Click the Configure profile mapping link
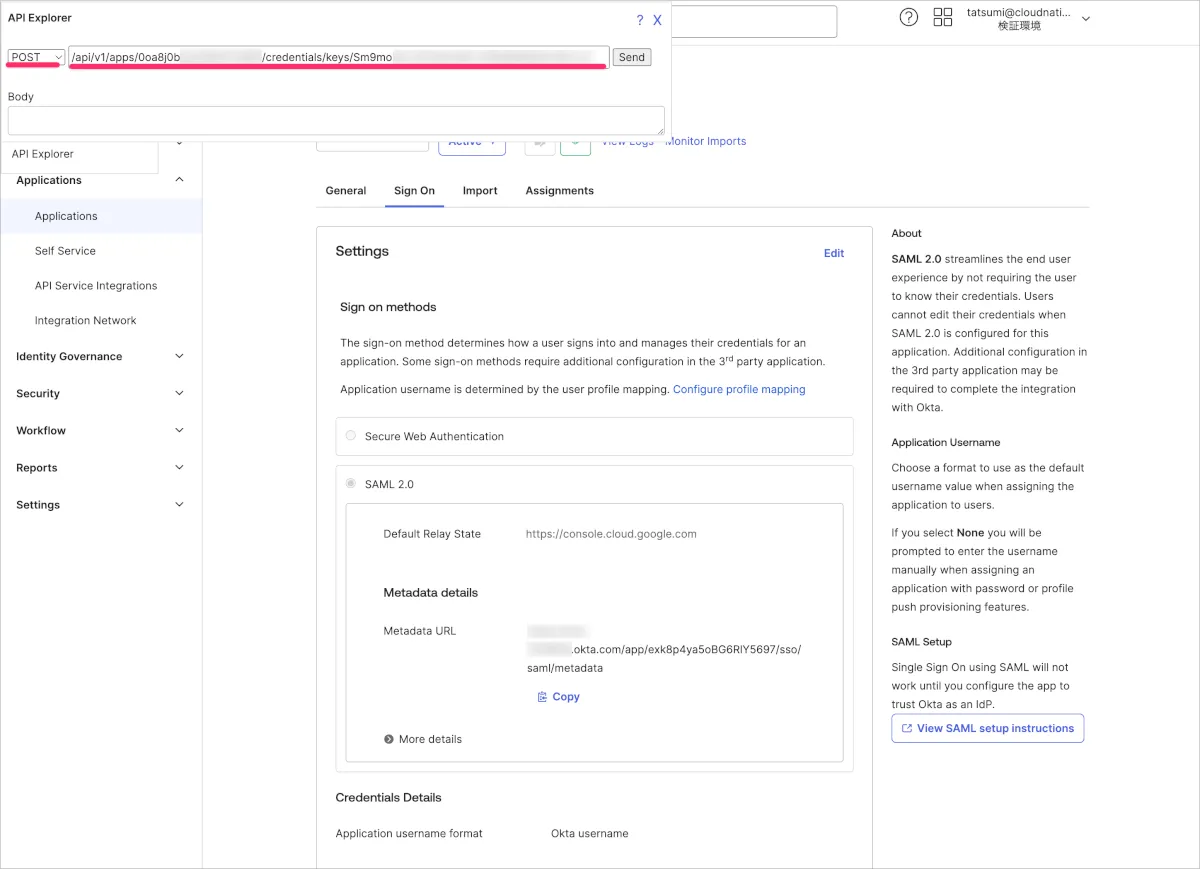 click(x=738, y=389)
